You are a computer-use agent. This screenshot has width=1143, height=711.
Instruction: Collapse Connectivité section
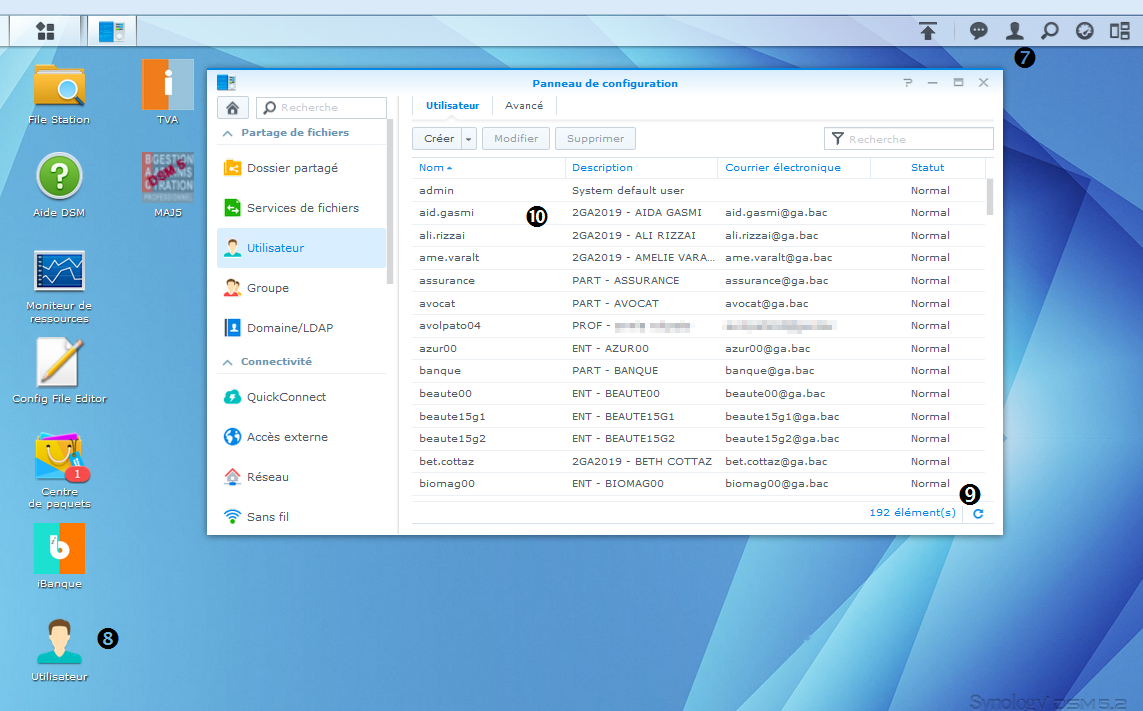tap(227, 362)
